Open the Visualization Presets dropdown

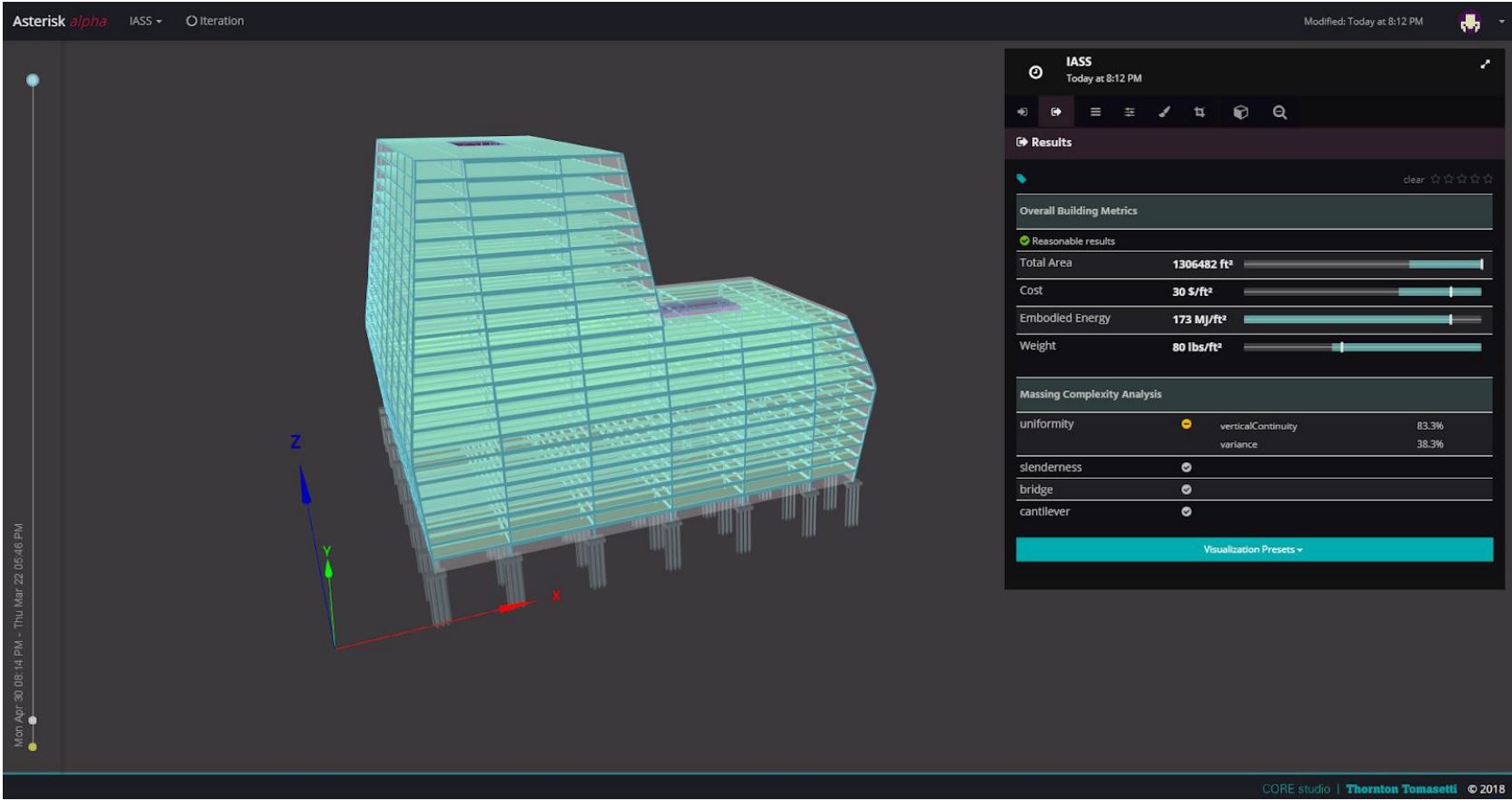click(x=1253, y=549)
